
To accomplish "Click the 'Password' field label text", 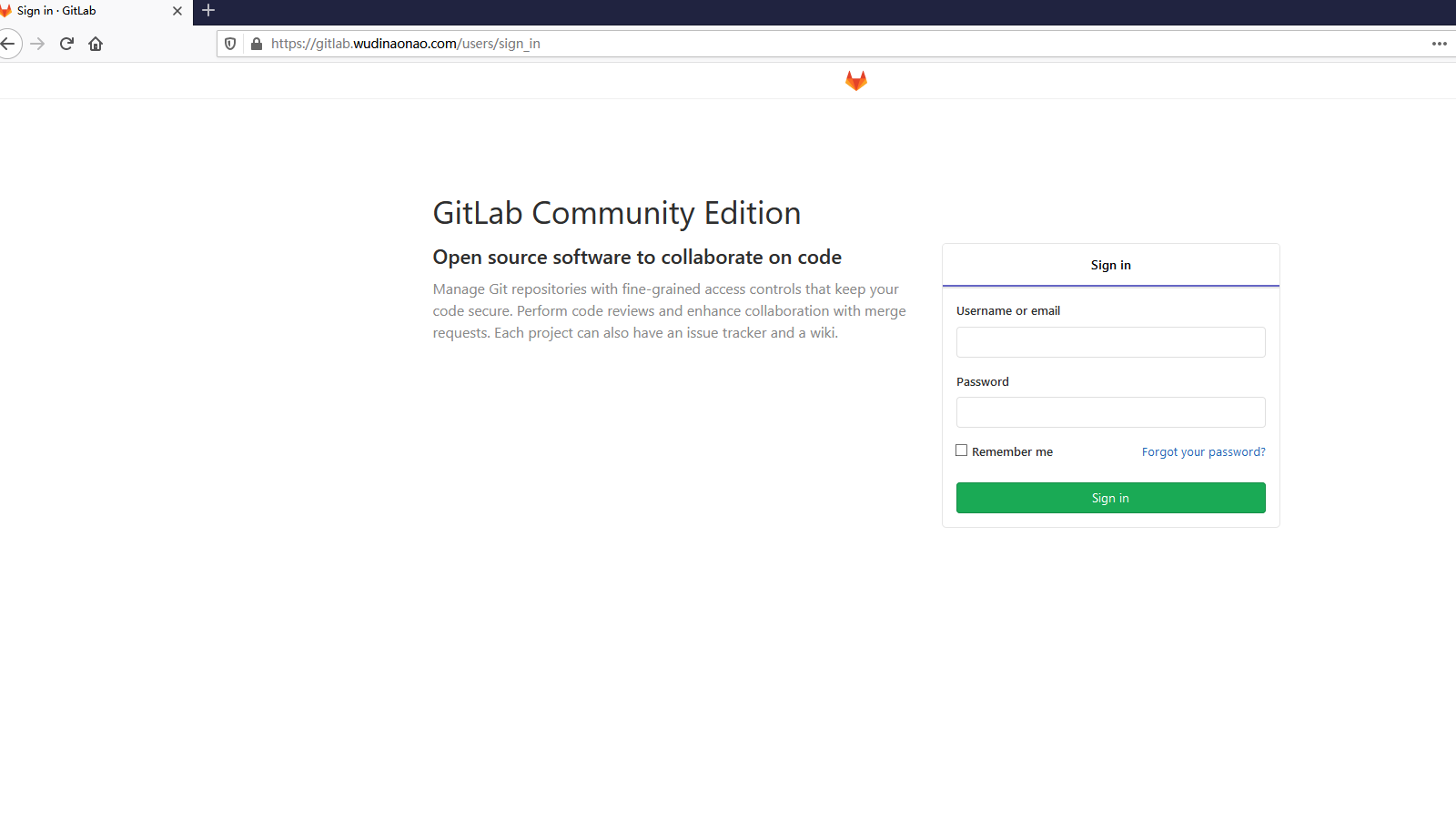I will (x=982, y=382).
